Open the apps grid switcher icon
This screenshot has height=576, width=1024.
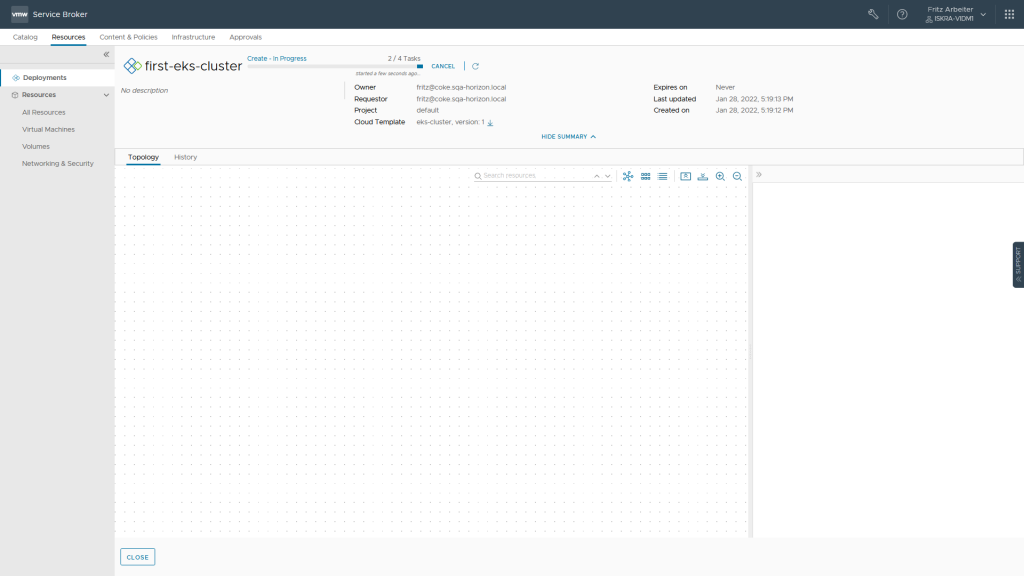click(1009, 14)
